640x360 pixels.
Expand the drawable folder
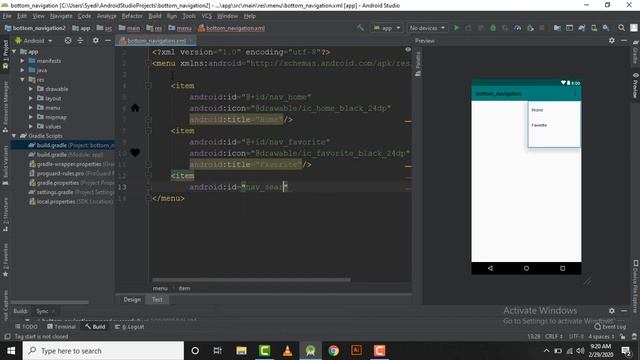coord(31,89)
